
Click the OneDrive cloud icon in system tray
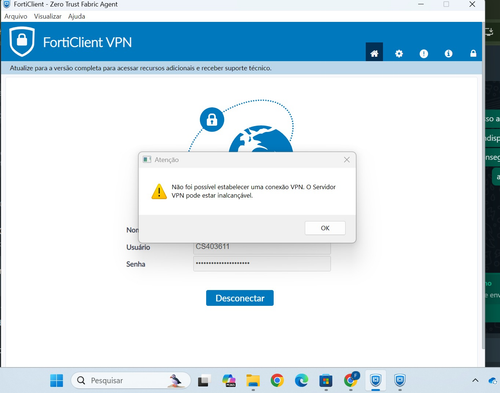pos(493,380)
